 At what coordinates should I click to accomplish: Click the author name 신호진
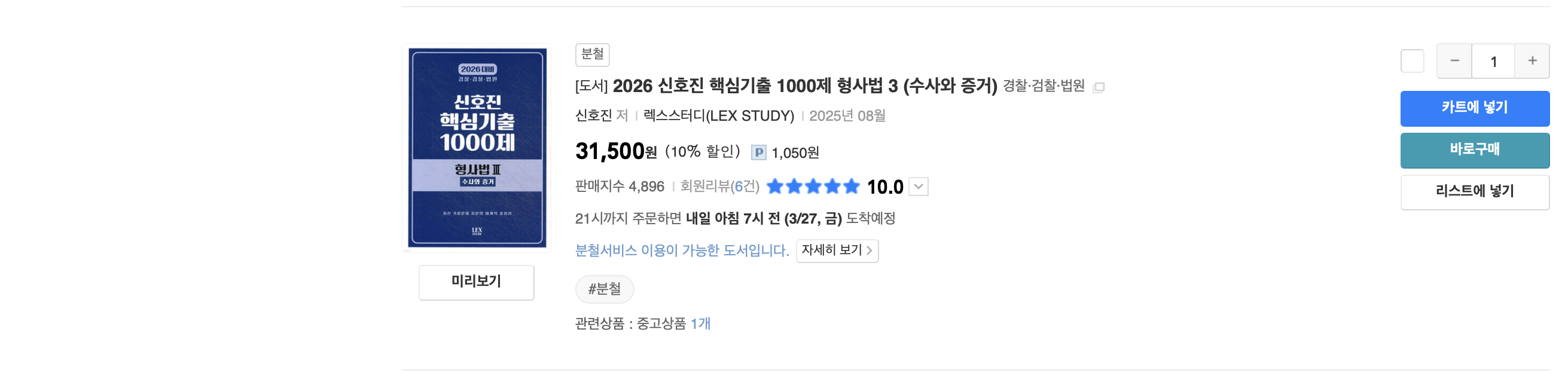point(593,115)
